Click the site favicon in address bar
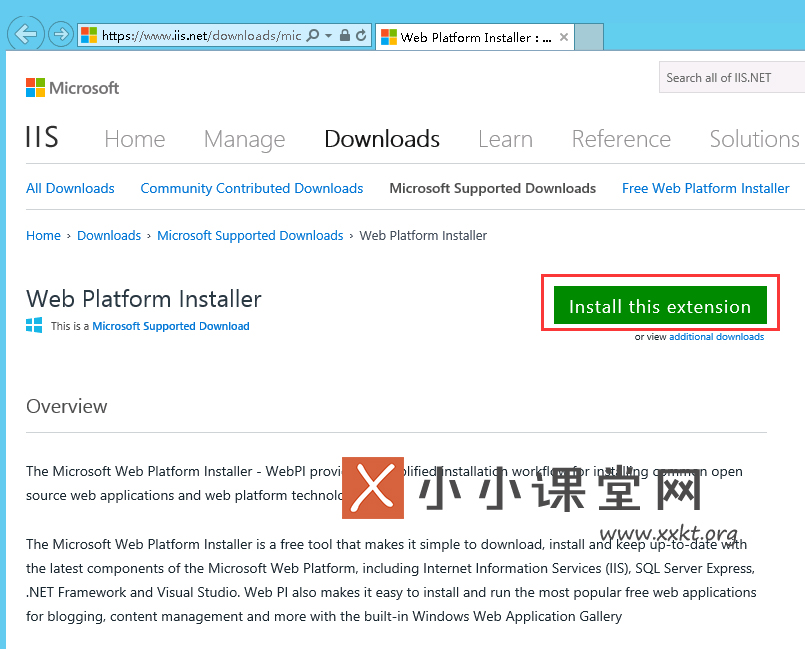Image resolution: width=805 pixels, height=649 pixels. click(89, 35)
